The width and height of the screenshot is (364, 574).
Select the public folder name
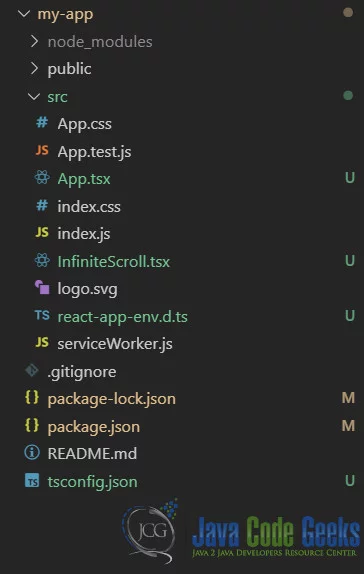[x=70, y=69]
